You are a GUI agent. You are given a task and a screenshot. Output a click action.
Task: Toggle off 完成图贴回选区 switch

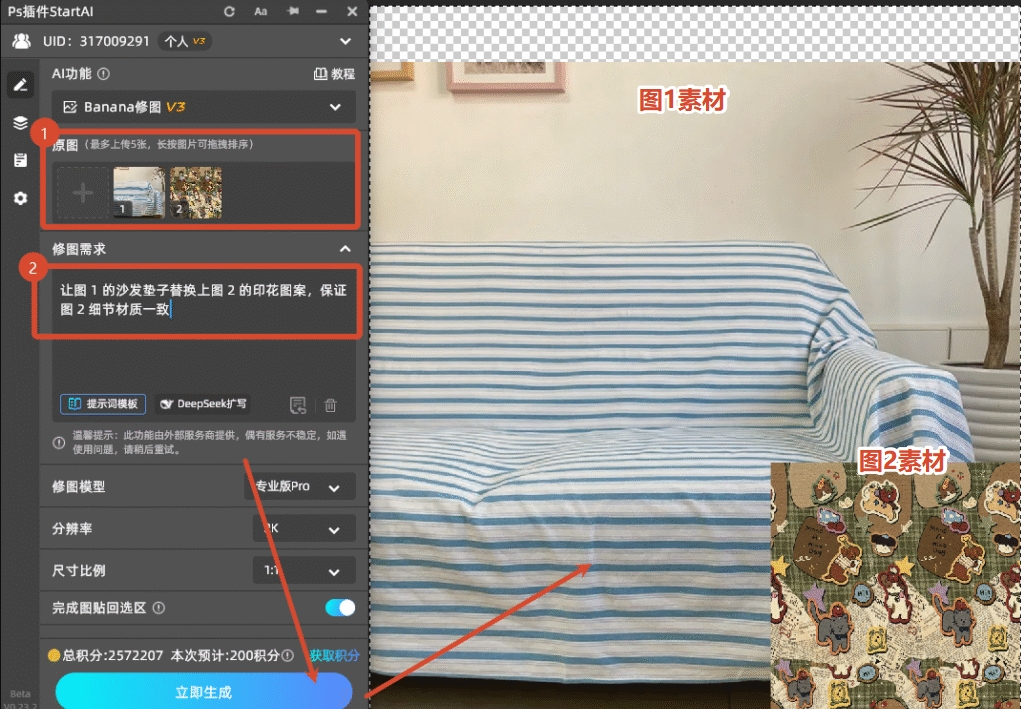pyautogui.click(x=338, y=607)
